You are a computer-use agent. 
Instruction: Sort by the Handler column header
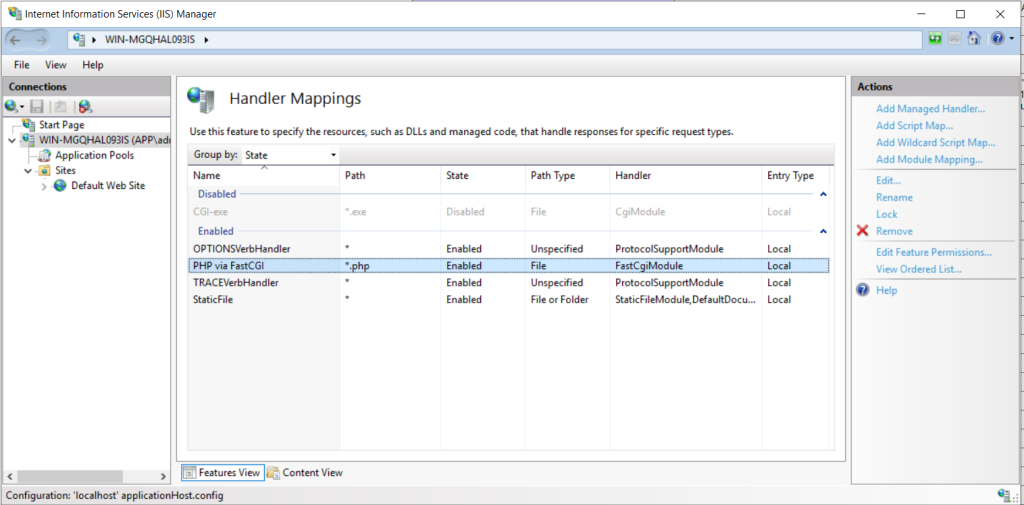coord(686,176)
